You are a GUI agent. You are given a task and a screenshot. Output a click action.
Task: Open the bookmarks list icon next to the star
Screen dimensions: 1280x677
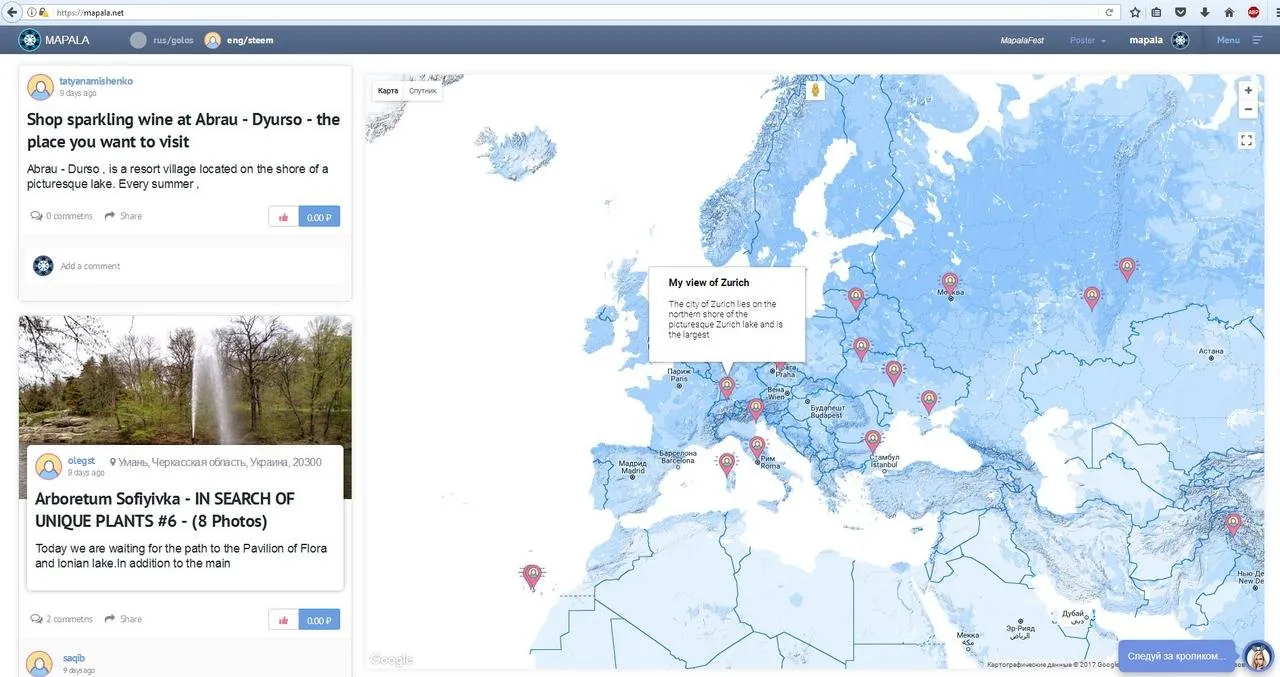(1157, 12)
